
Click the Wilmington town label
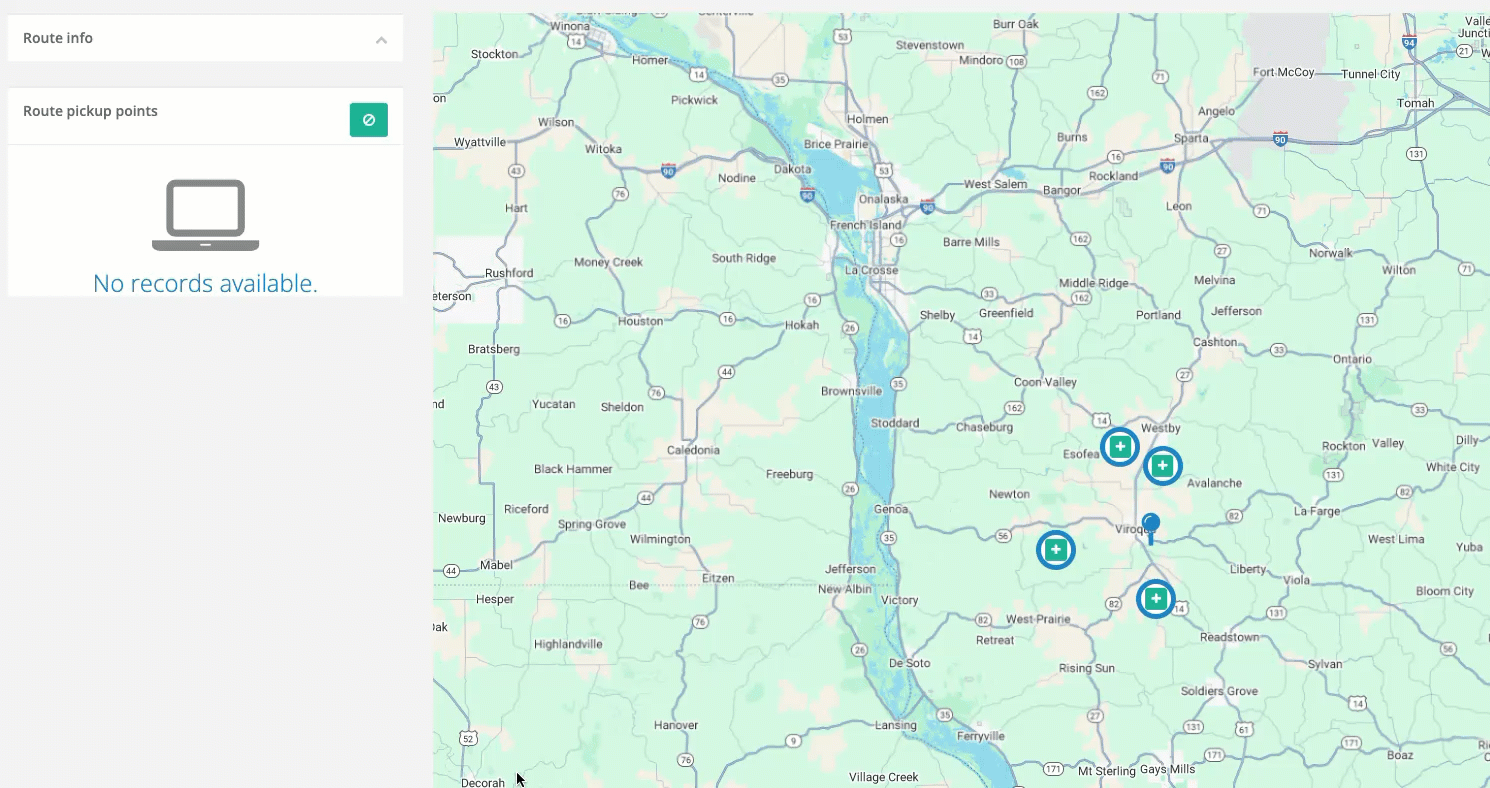[660, 539]
